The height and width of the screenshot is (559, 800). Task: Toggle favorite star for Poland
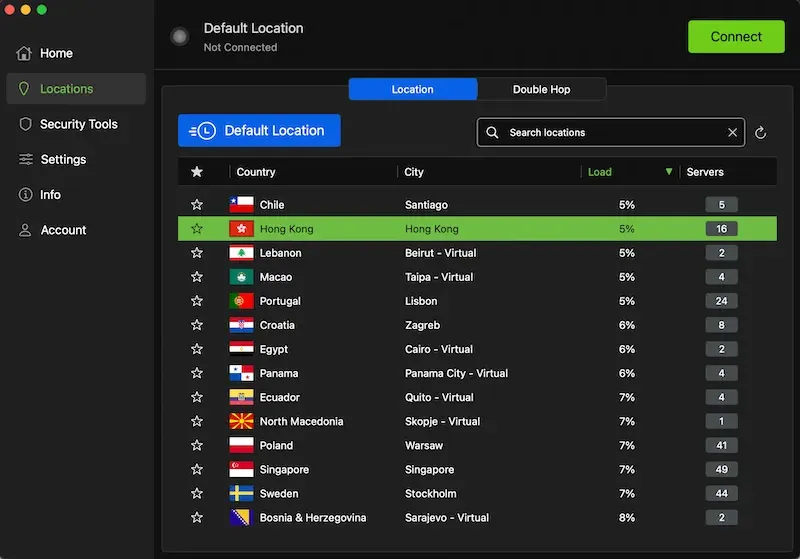click(197, 445)
